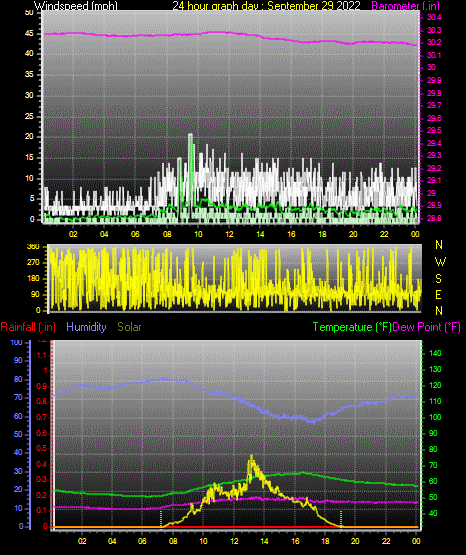
Task: Click the 18 hour label under bottom graph
Action: coord(325,542)
